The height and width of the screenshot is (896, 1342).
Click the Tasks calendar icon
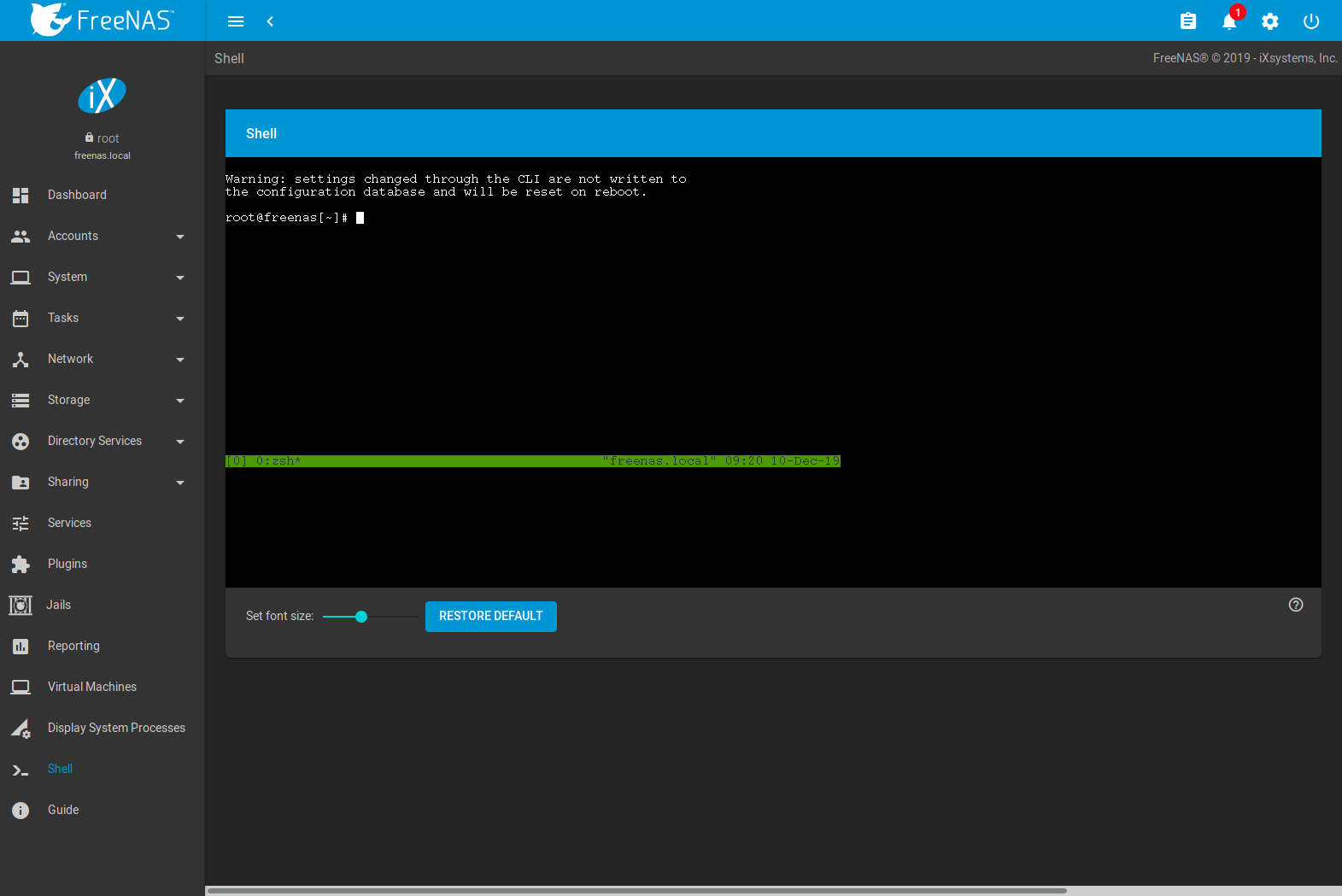[21, 319]
